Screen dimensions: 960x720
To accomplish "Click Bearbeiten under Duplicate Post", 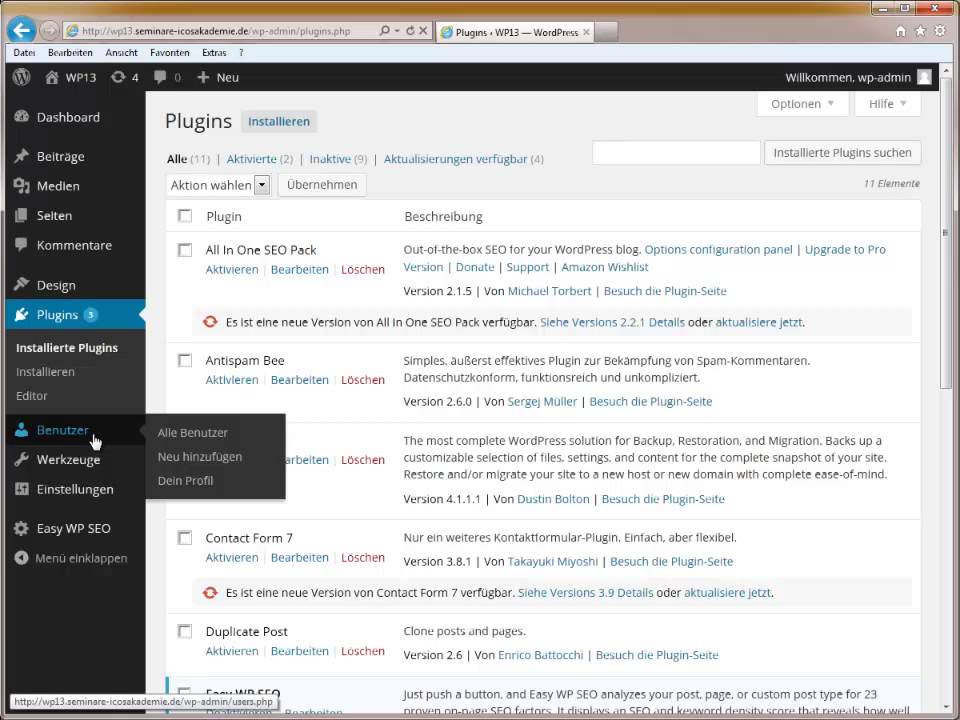I will coord(299,651).
